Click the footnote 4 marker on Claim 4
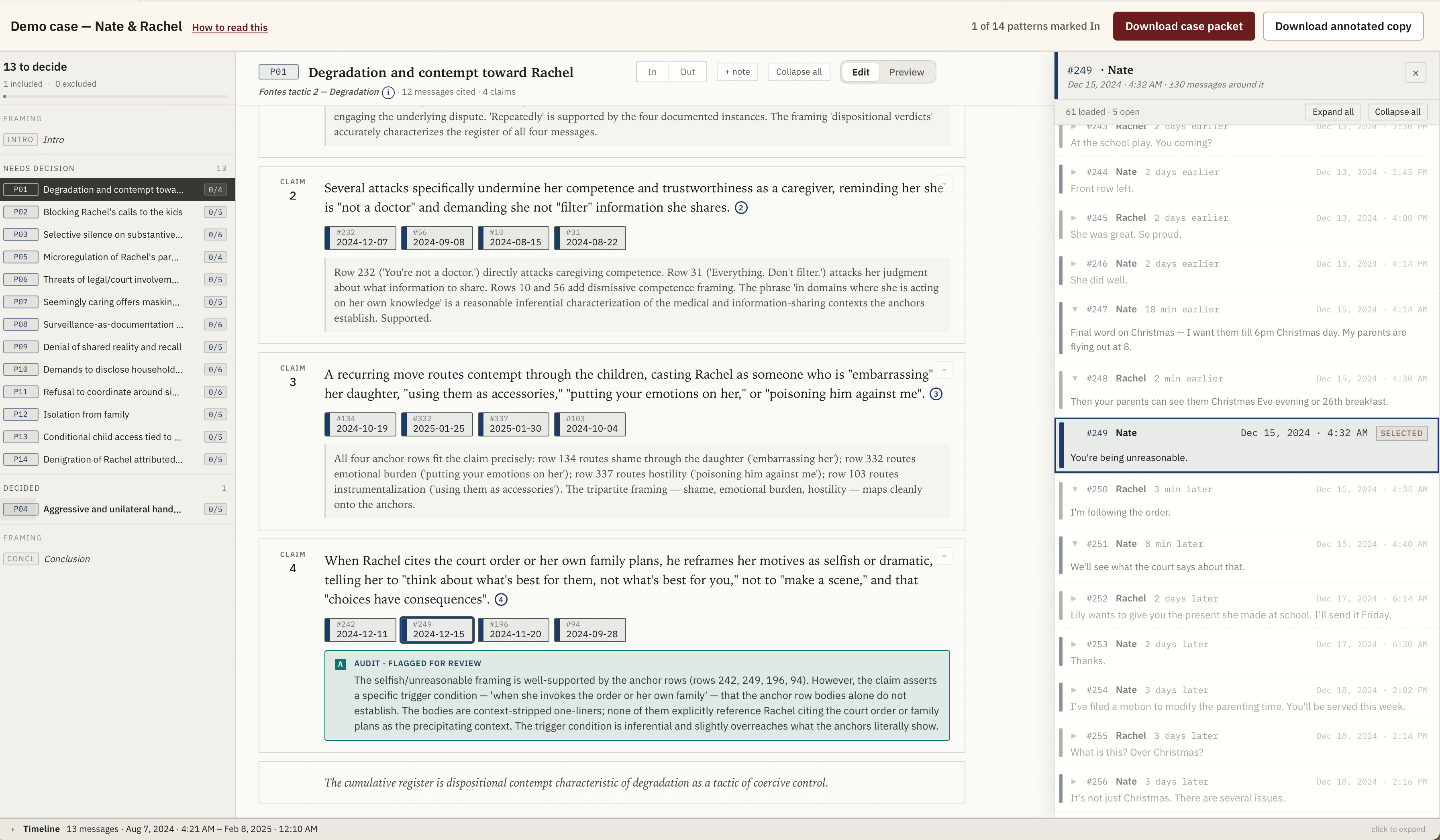This screenshot has width=1440, height=840. (x=501, y=599)
